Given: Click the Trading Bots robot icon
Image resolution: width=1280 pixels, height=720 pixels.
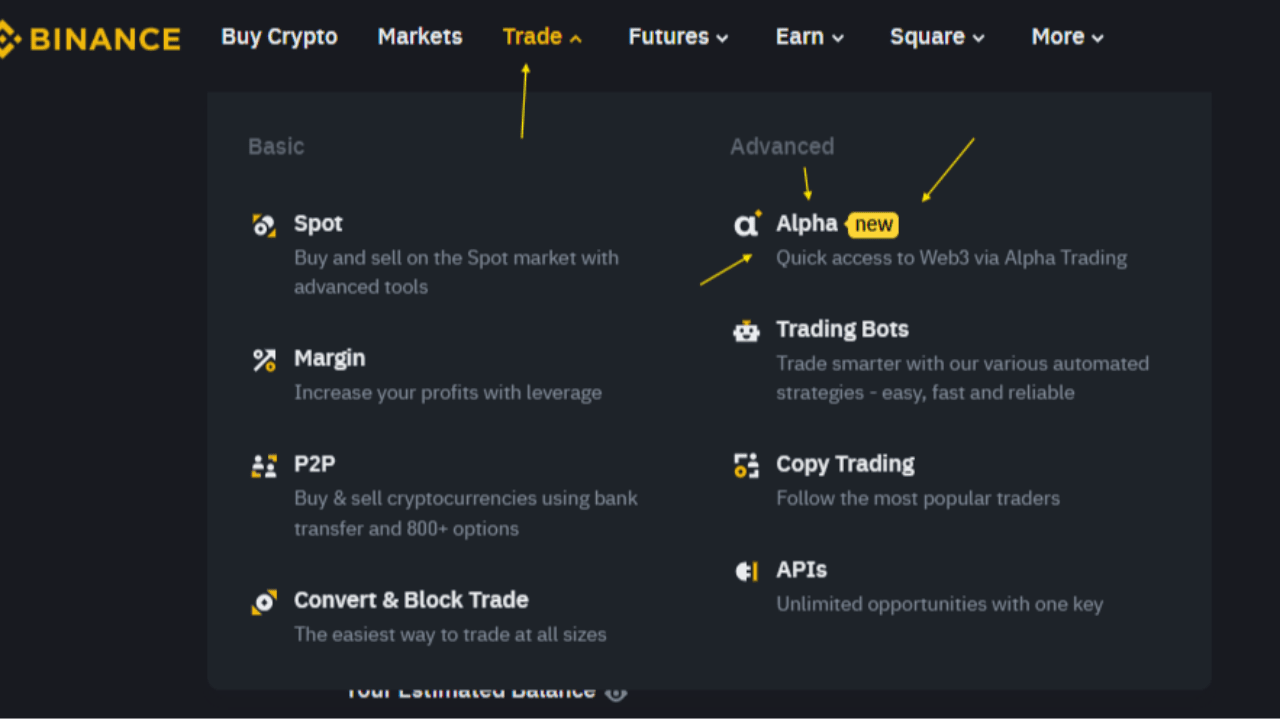Looking at the screenshot, I should [x=746, y=330].
